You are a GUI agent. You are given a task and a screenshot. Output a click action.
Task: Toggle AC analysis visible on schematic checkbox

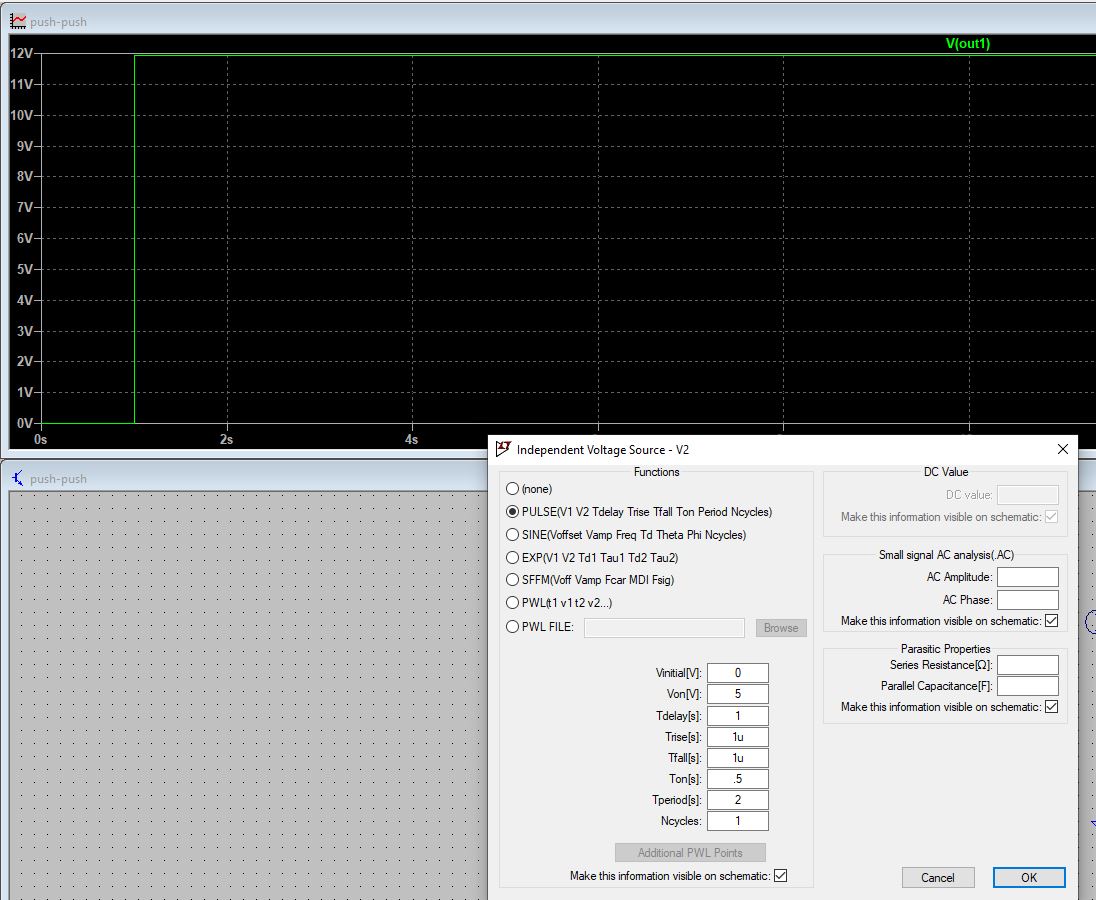point(1051,620)
